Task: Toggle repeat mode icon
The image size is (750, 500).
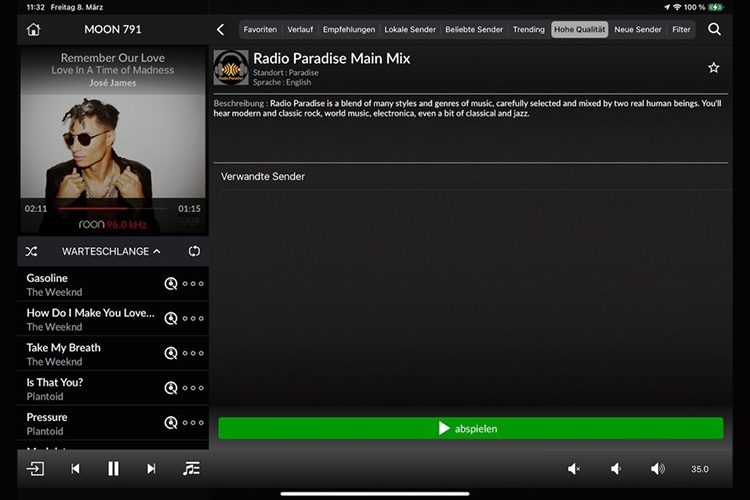Action: point(194,251)
